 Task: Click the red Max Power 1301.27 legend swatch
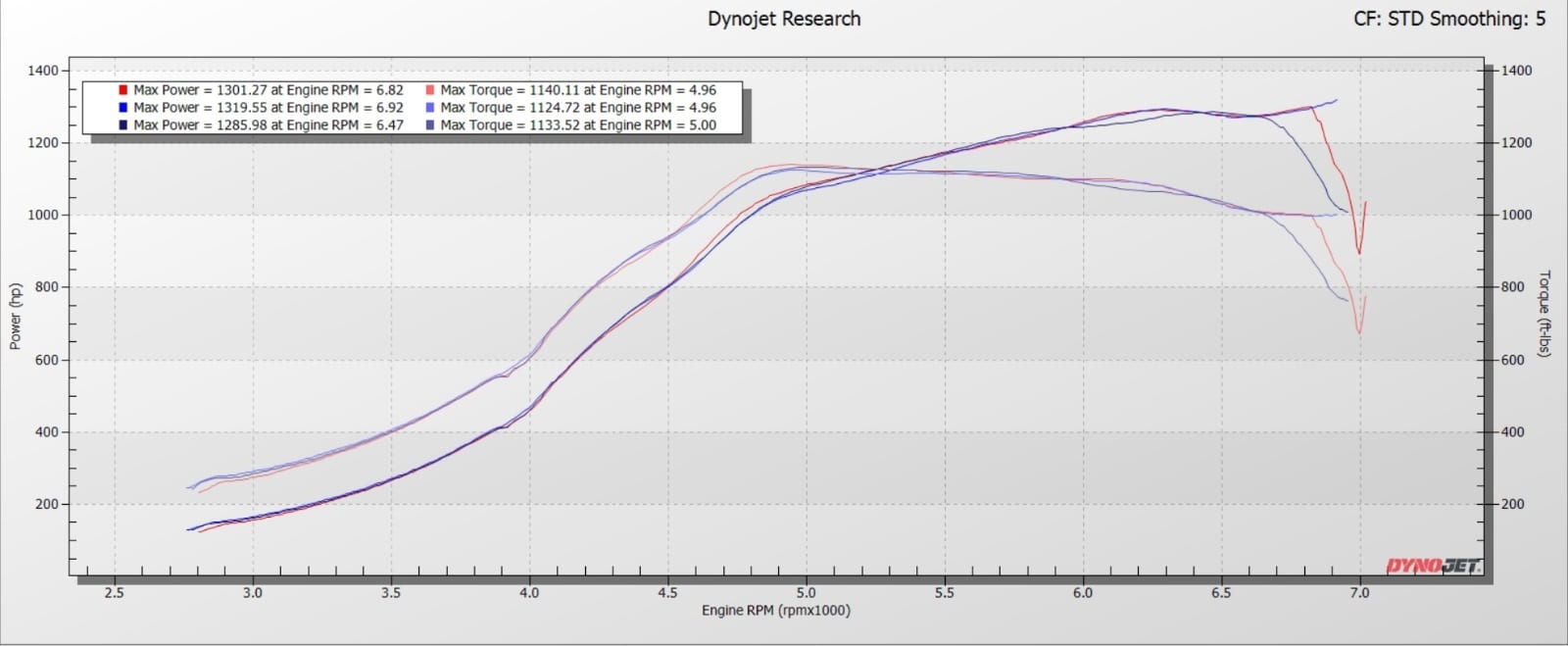click(x=122, y=90)
